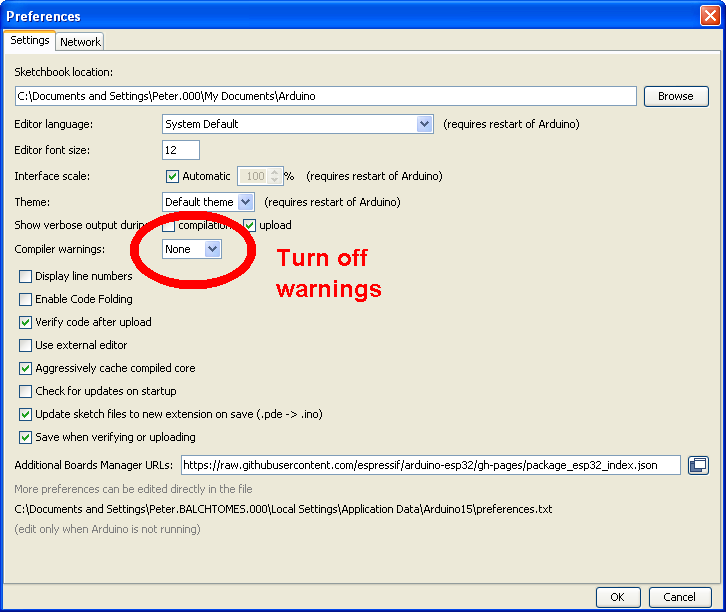Uncheck Save when verifying or uploading
This screenshot has height=612, width=726.
(25, 437)
